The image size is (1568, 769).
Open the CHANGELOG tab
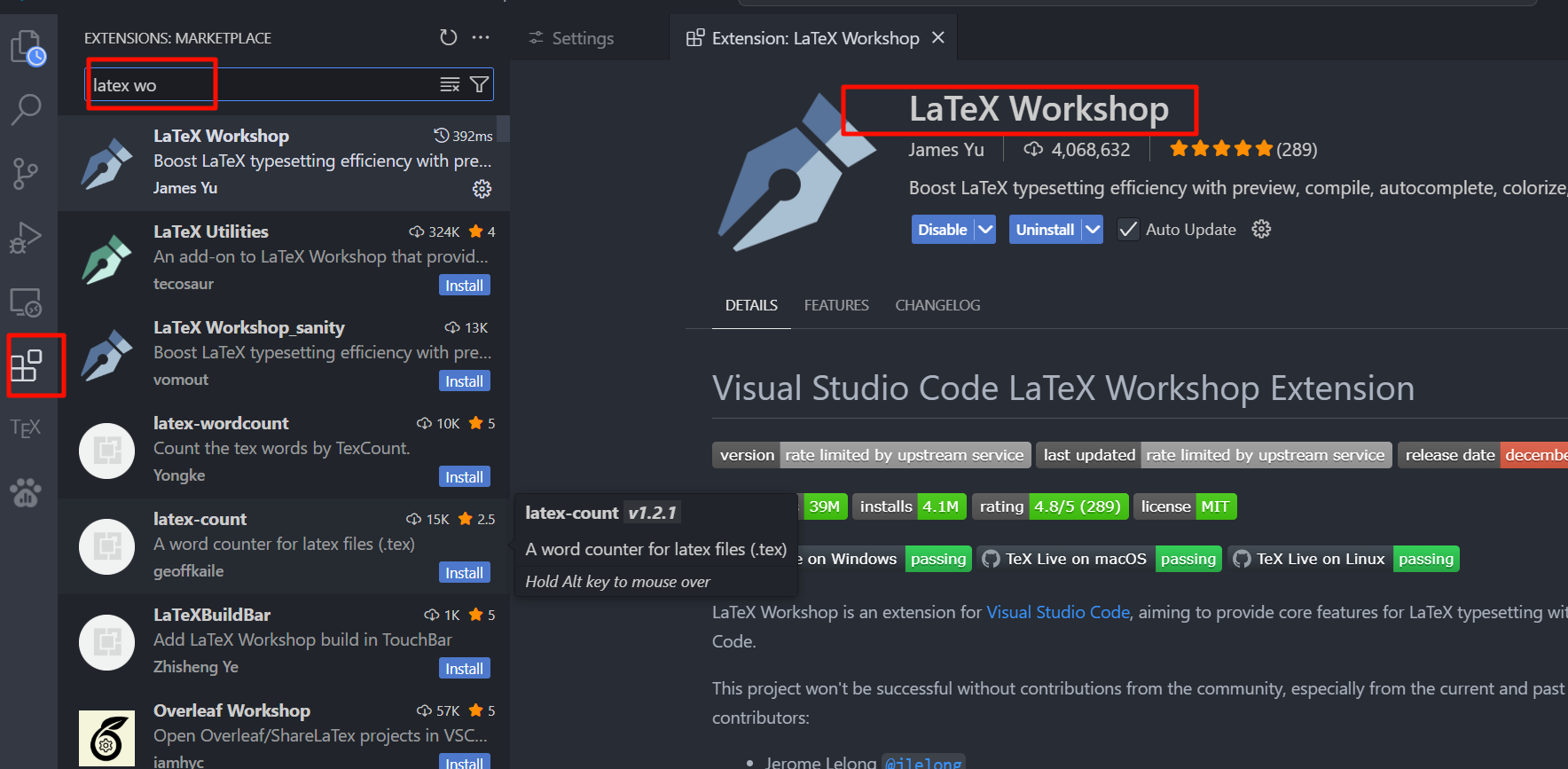tap(937, 305)
